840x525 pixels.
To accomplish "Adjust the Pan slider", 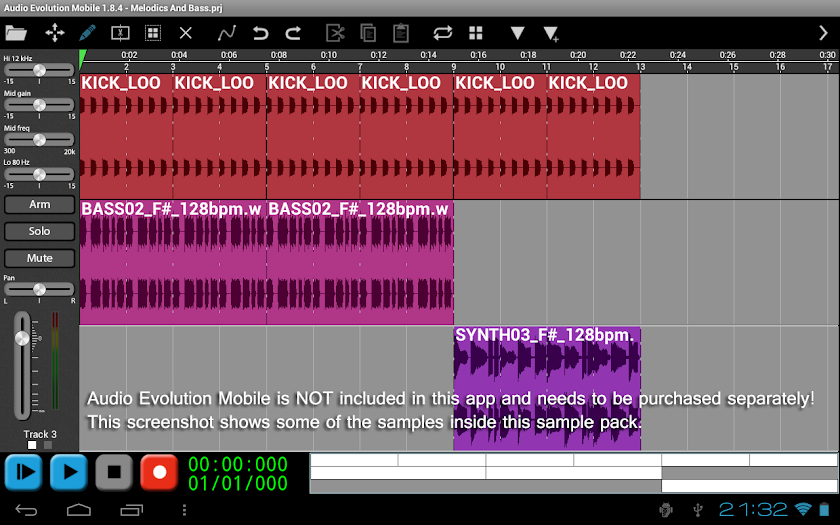I will coord(39,289).
